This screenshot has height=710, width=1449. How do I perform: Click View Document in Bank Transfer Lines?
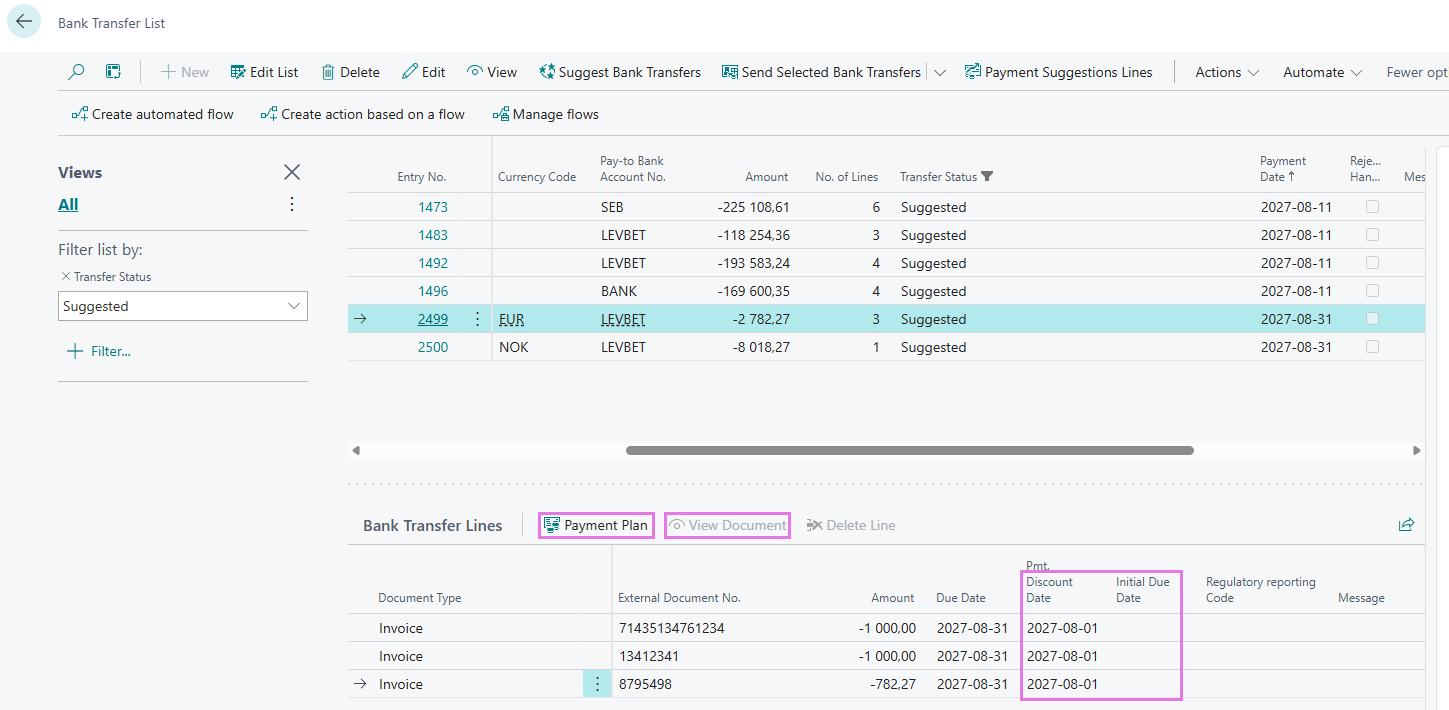pyautogui.click(x=727, y=525)
